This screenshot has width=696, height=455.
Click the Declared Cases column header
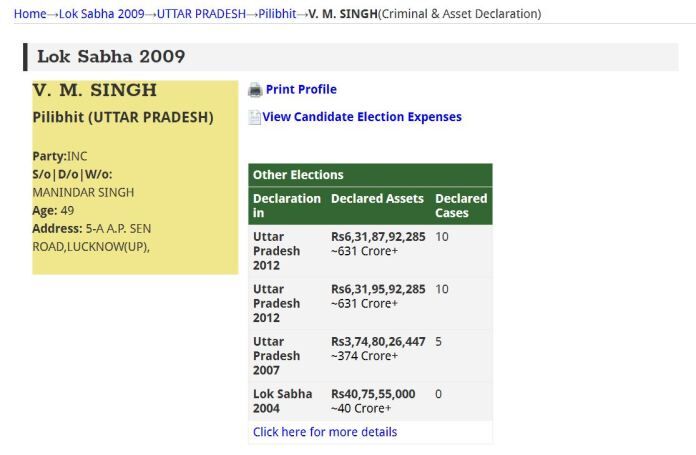461,205
